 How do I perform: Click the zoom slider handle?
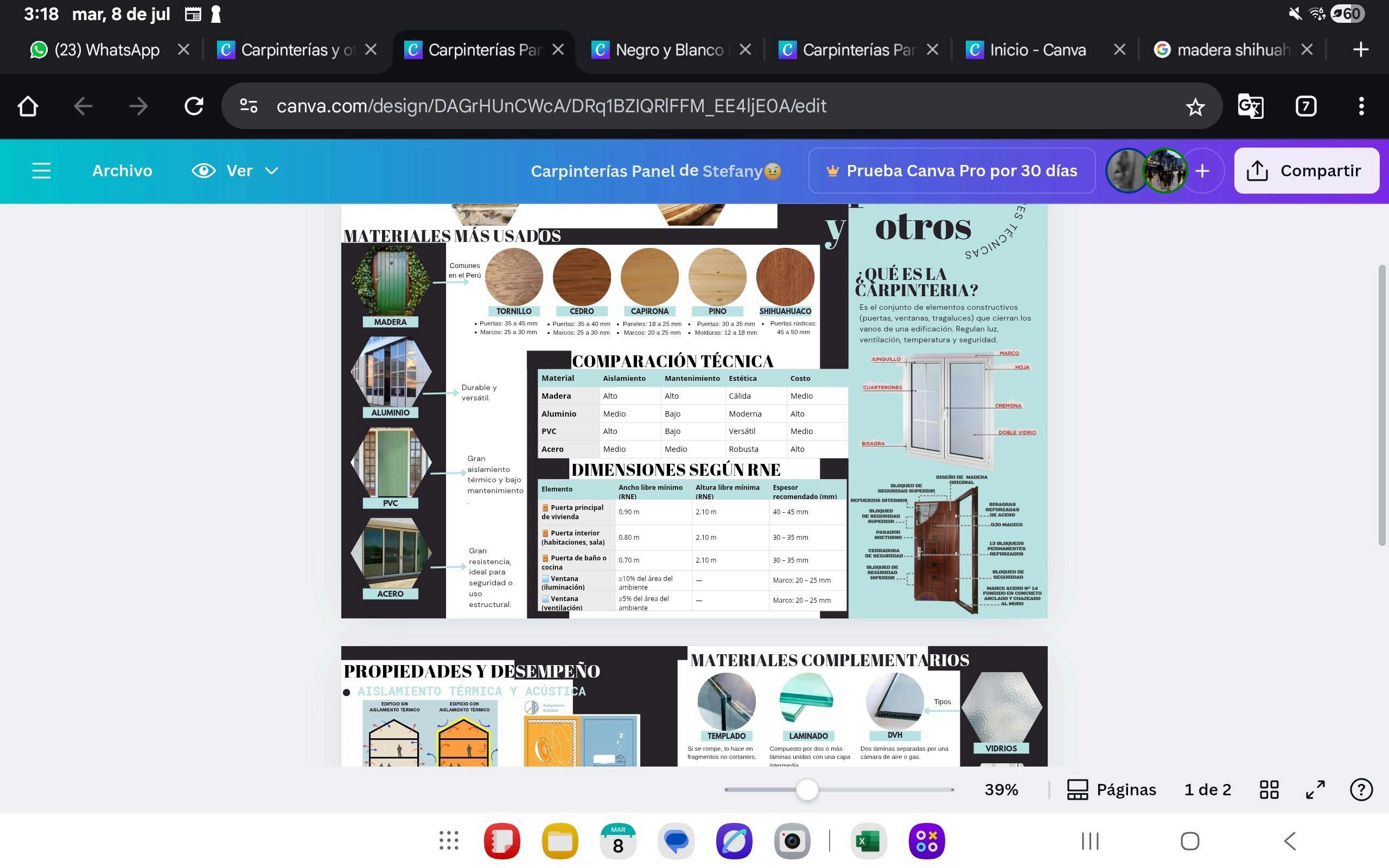tap(807, 789)
